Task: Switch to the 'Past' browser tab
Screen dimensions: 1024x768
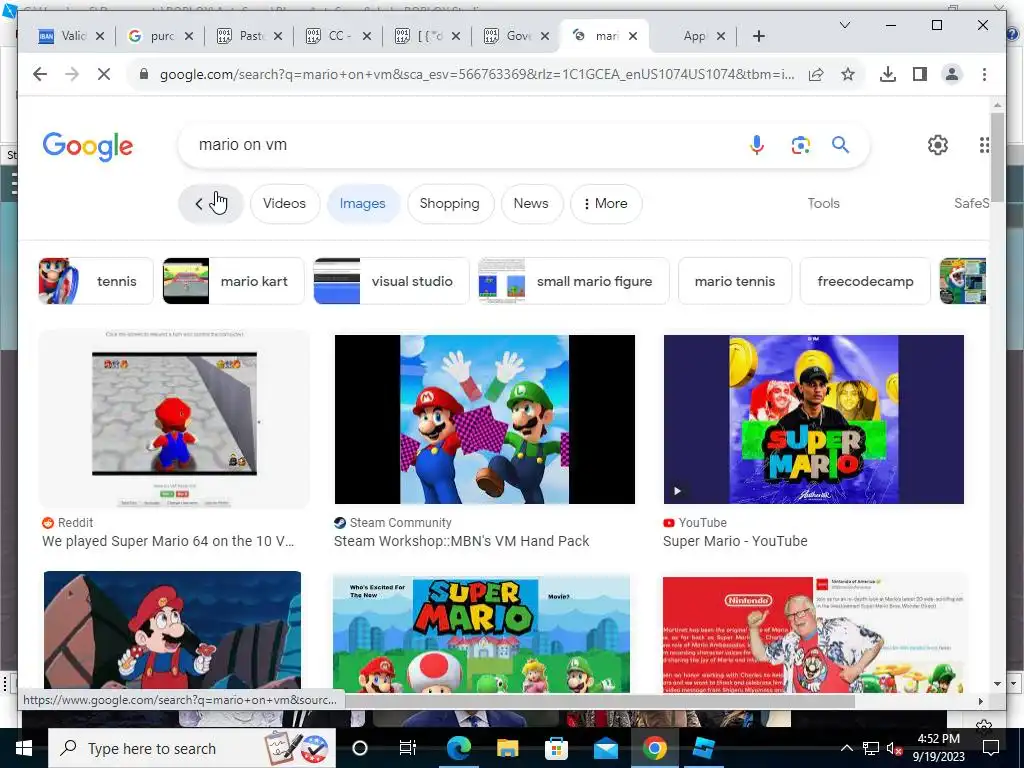Action: 249,36
